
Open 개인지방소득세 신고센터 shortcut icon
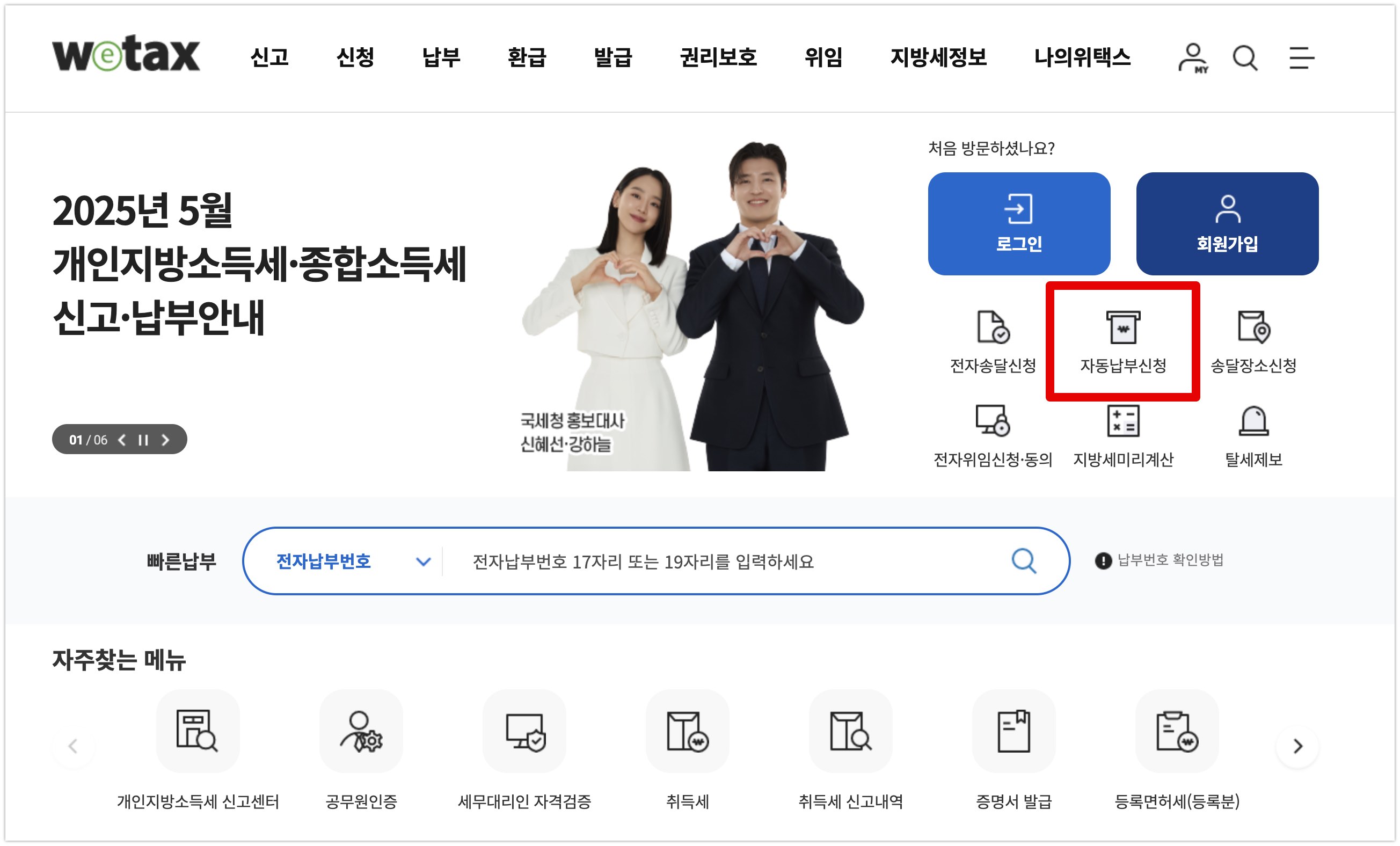pyautogui.click(x=198, y=731)
